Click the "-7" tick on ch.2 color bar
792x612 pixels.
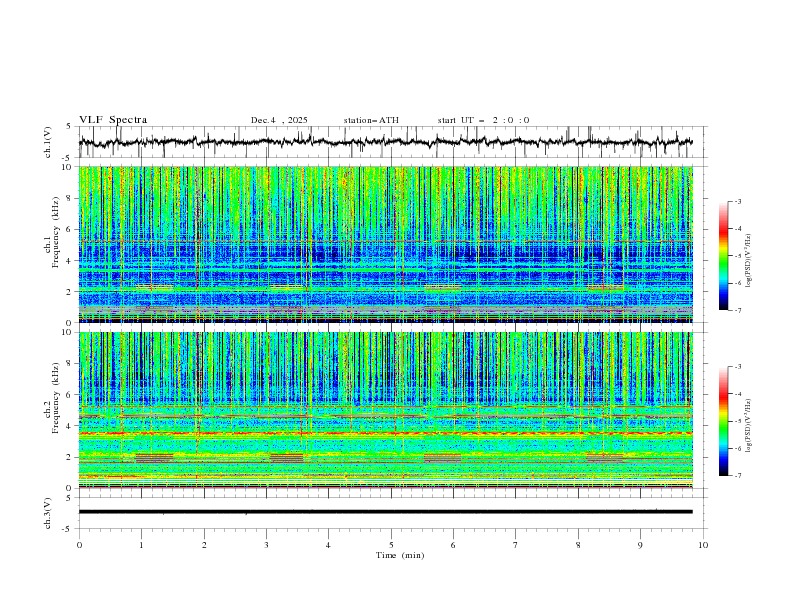point(737,476)
